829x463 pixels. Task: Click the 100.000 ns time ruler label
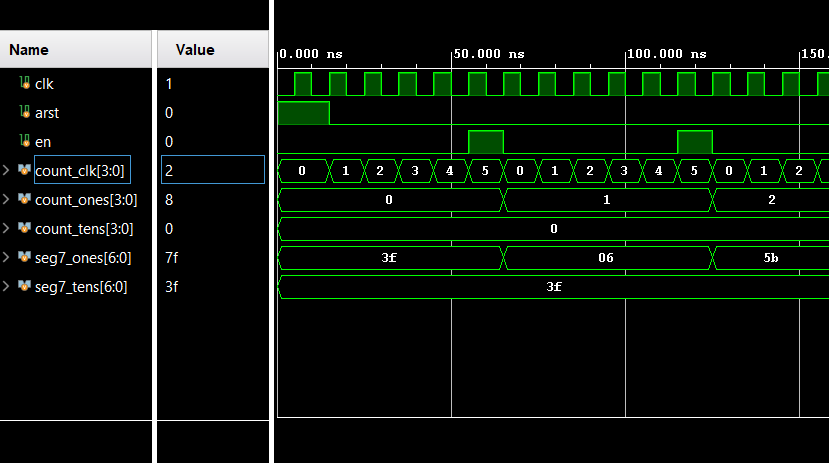click(x=667, y=54)
